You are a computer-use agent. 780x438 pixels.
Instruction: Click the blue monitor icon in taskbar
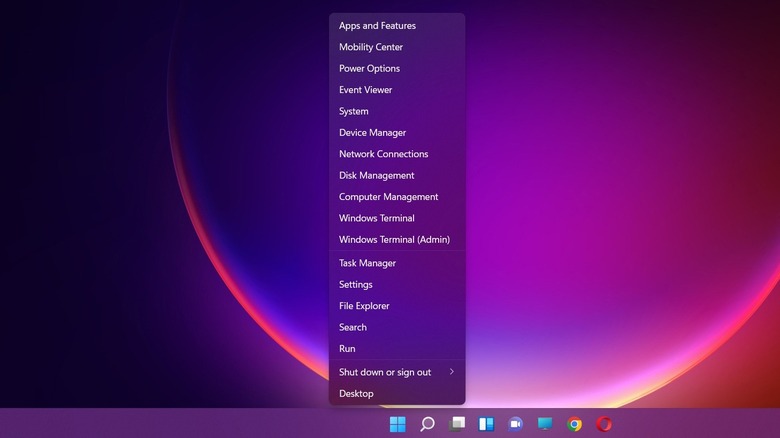(x=545, y=424)
